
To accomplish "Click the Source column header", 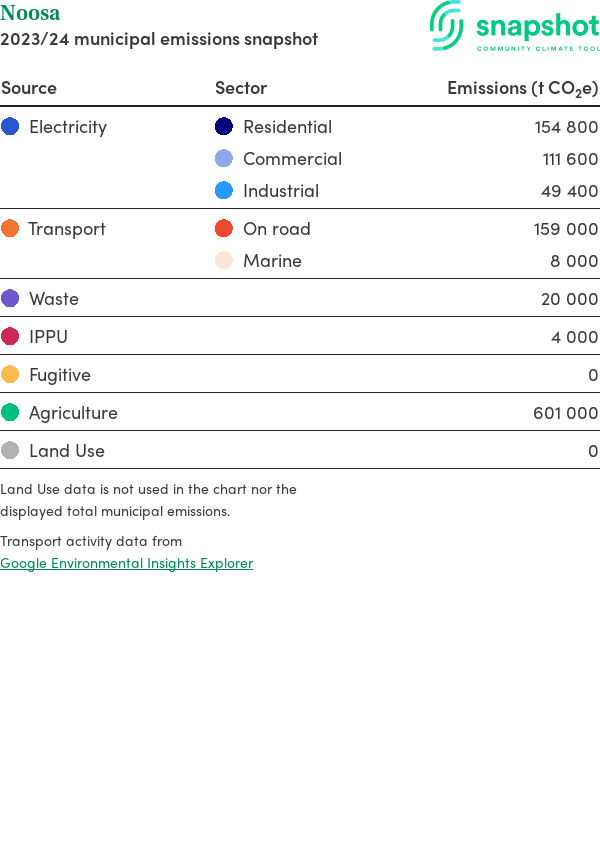I will [29, 88].
